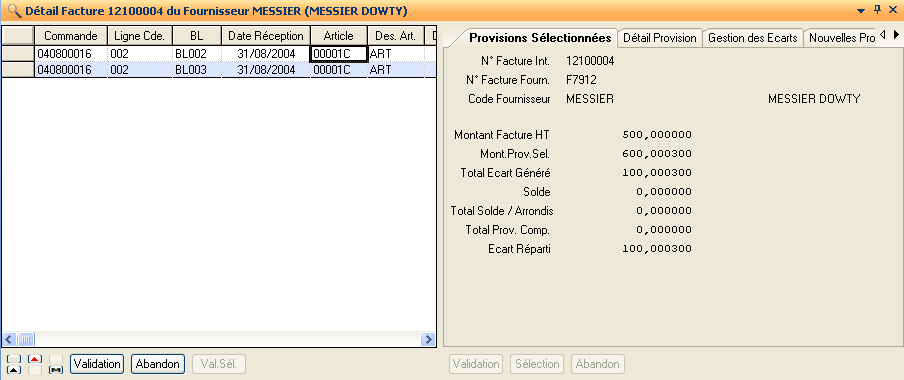Viewport: 904px width, 380px height.
Task: Click the small [M] icon button
Action: tap(56, 370)
